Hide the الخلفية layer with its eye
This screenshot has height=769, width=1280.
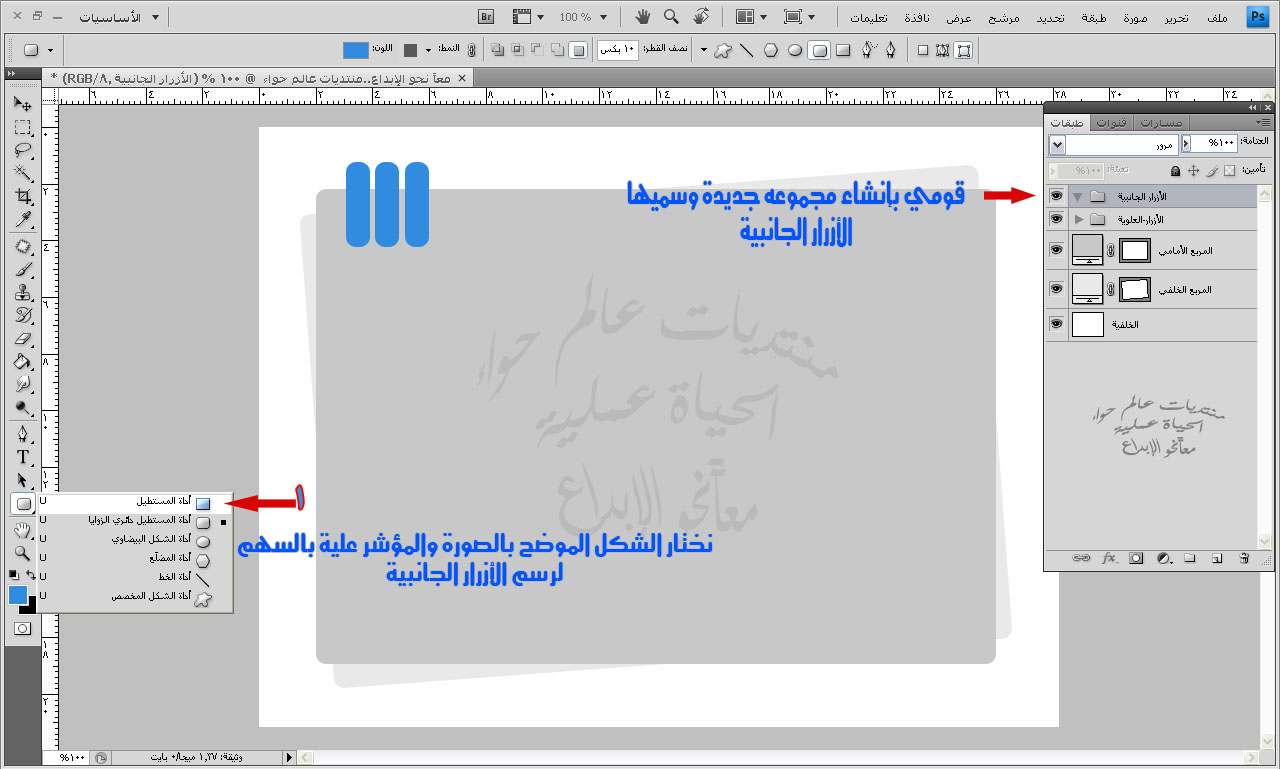1056,324
